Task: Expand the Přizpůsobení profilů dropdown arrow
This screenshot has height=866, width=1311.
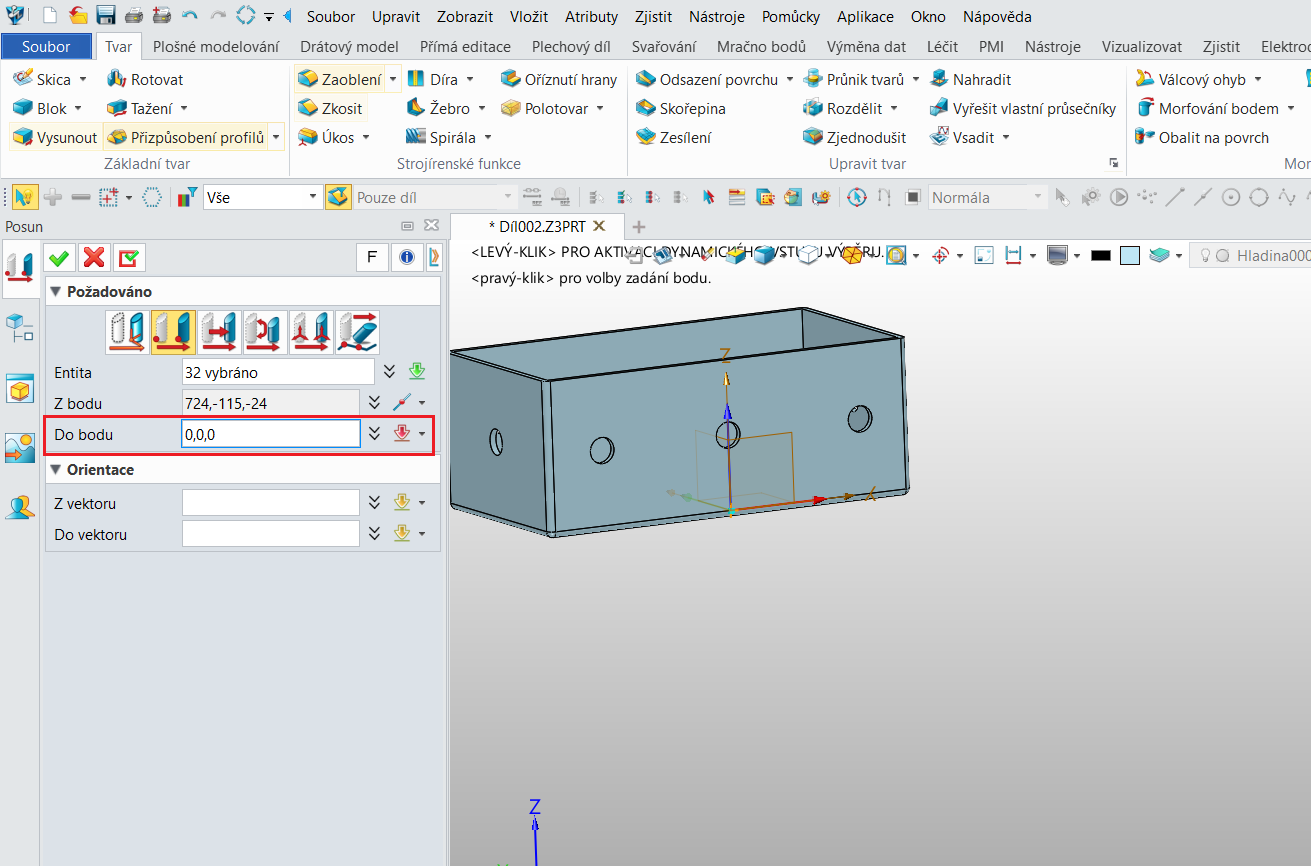Action: 276,137
